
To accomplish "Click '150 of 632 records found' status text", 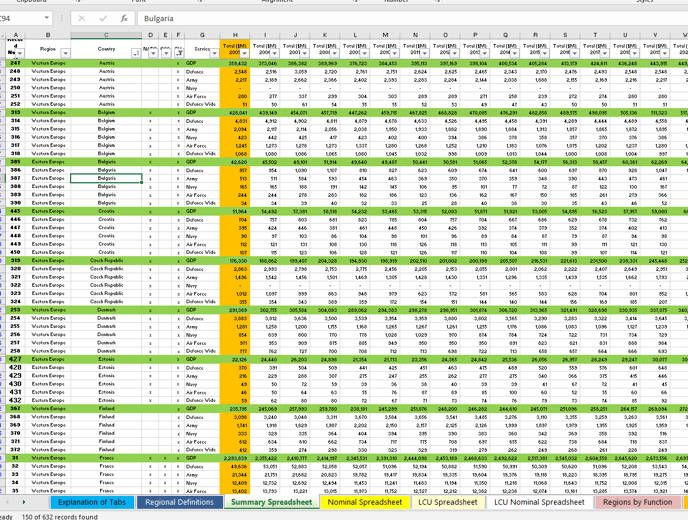I will point(60,516).
